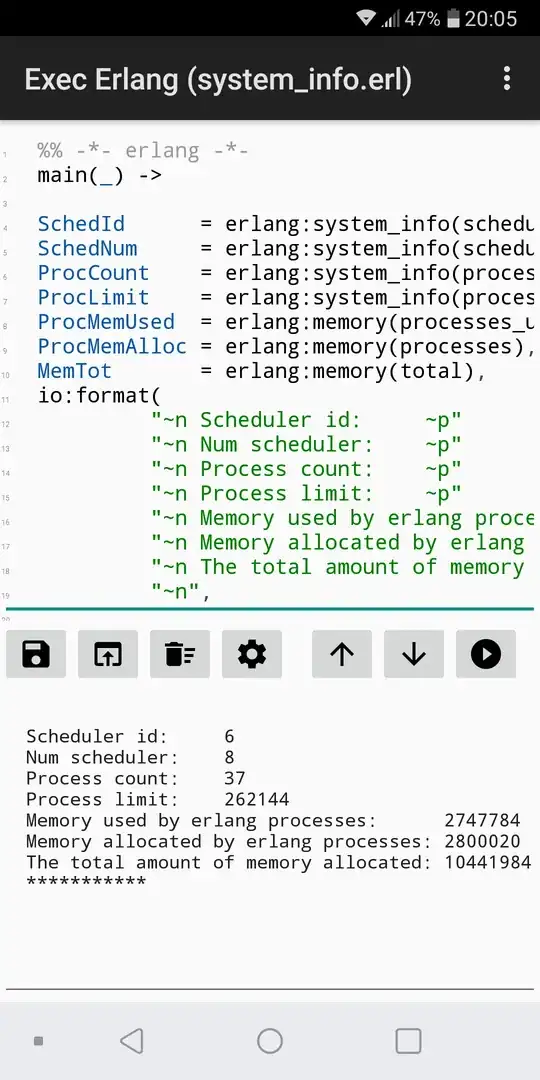This screenshot has width=540, height=1080.
Task: Tap the teal divider between editor and toolbar
Action: pyautogui.click(x=270, y=609)
